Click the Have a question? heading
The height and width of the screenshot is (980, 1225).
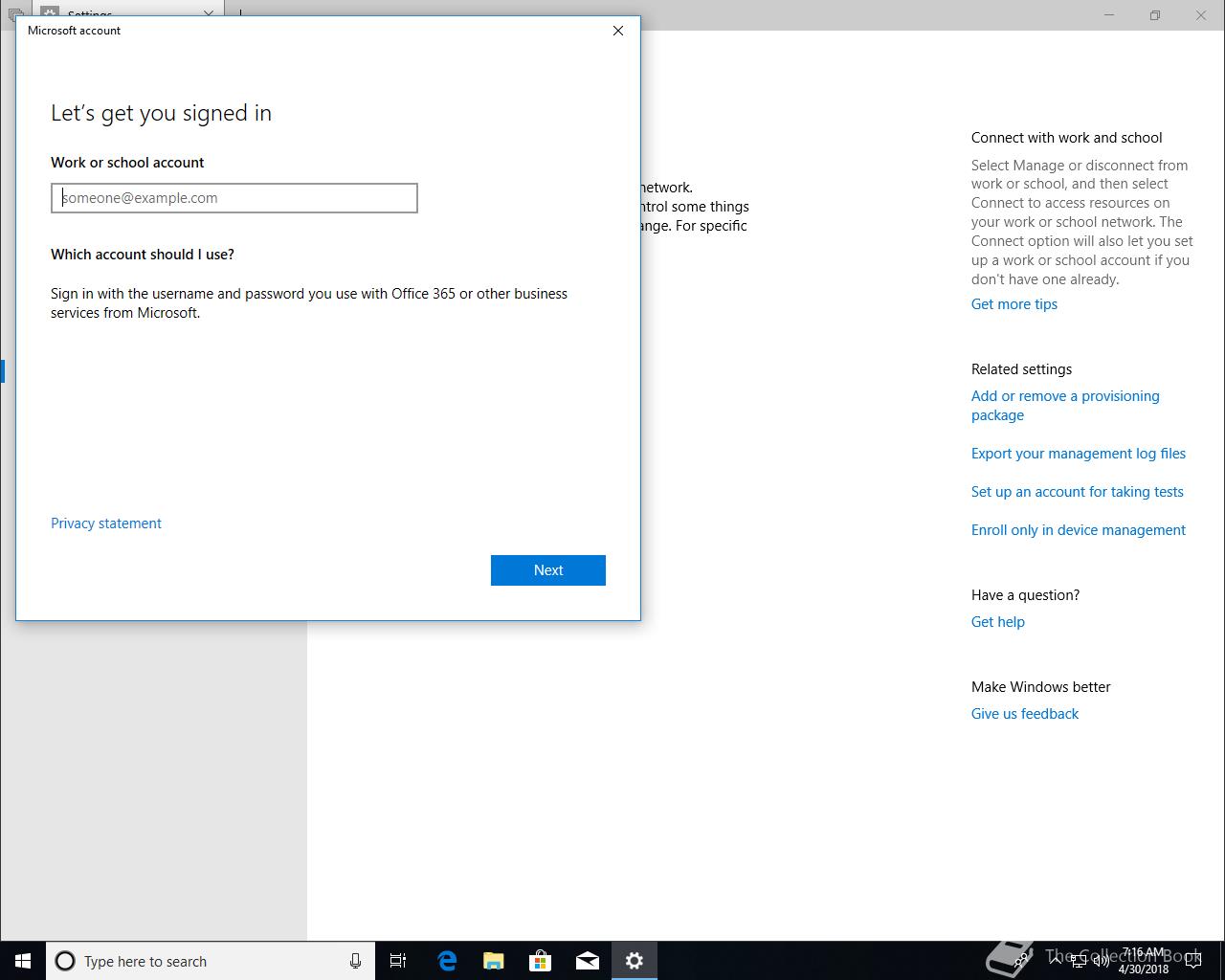pos(1025,595)
